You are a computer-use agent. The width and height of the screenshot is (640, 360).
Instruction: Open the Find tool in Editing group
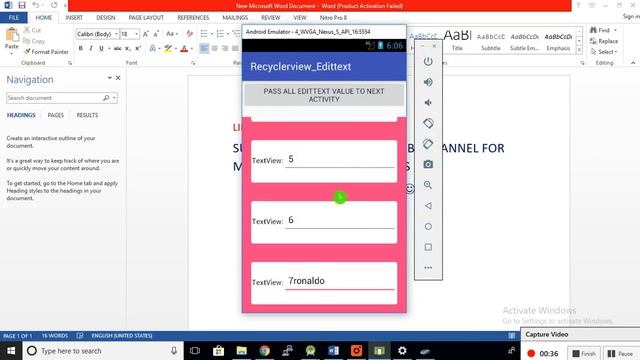click(600, 30)
